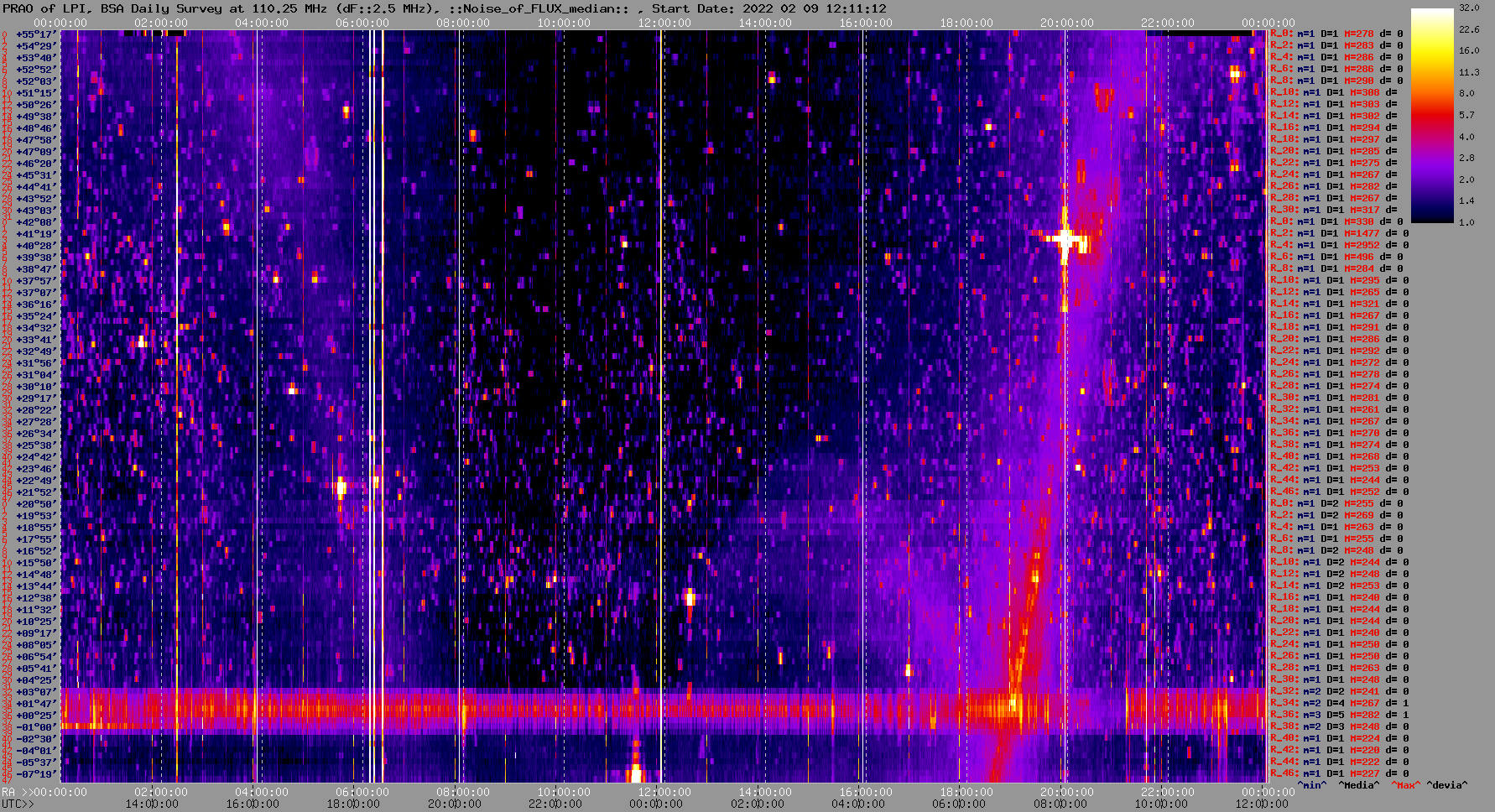Click the +42°08' declination label
Viewport: 1495px width, 812px height.
point(36,222)
